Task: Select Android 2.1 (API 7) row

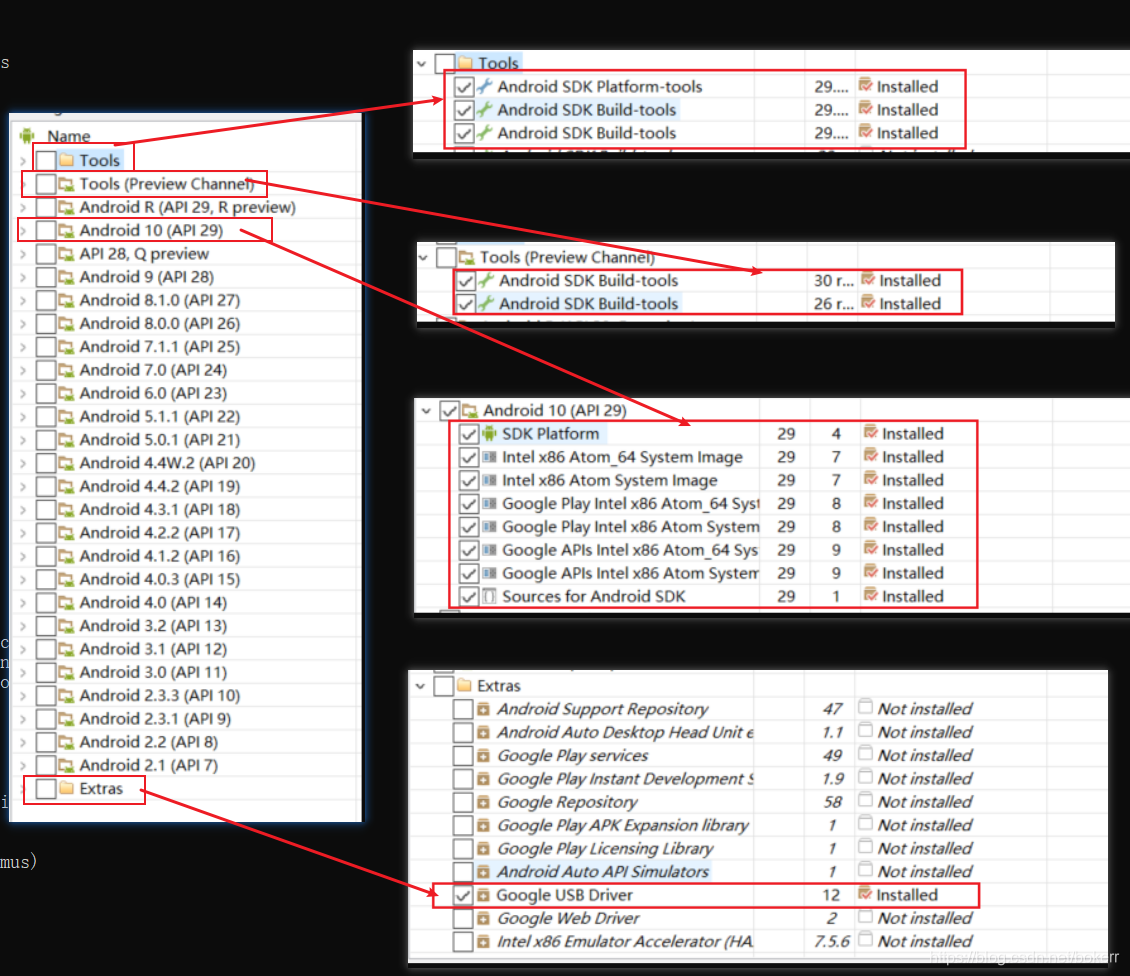Action: (x=186, y=765)
